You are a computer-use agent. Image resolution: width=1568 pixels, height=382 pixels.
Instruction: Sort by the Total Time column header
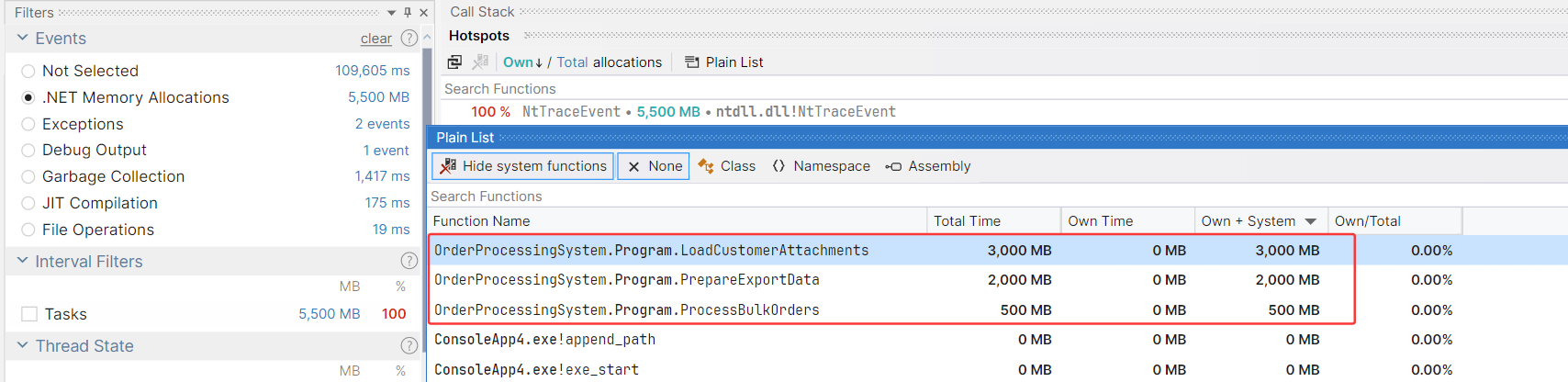[x=967, y=221]
